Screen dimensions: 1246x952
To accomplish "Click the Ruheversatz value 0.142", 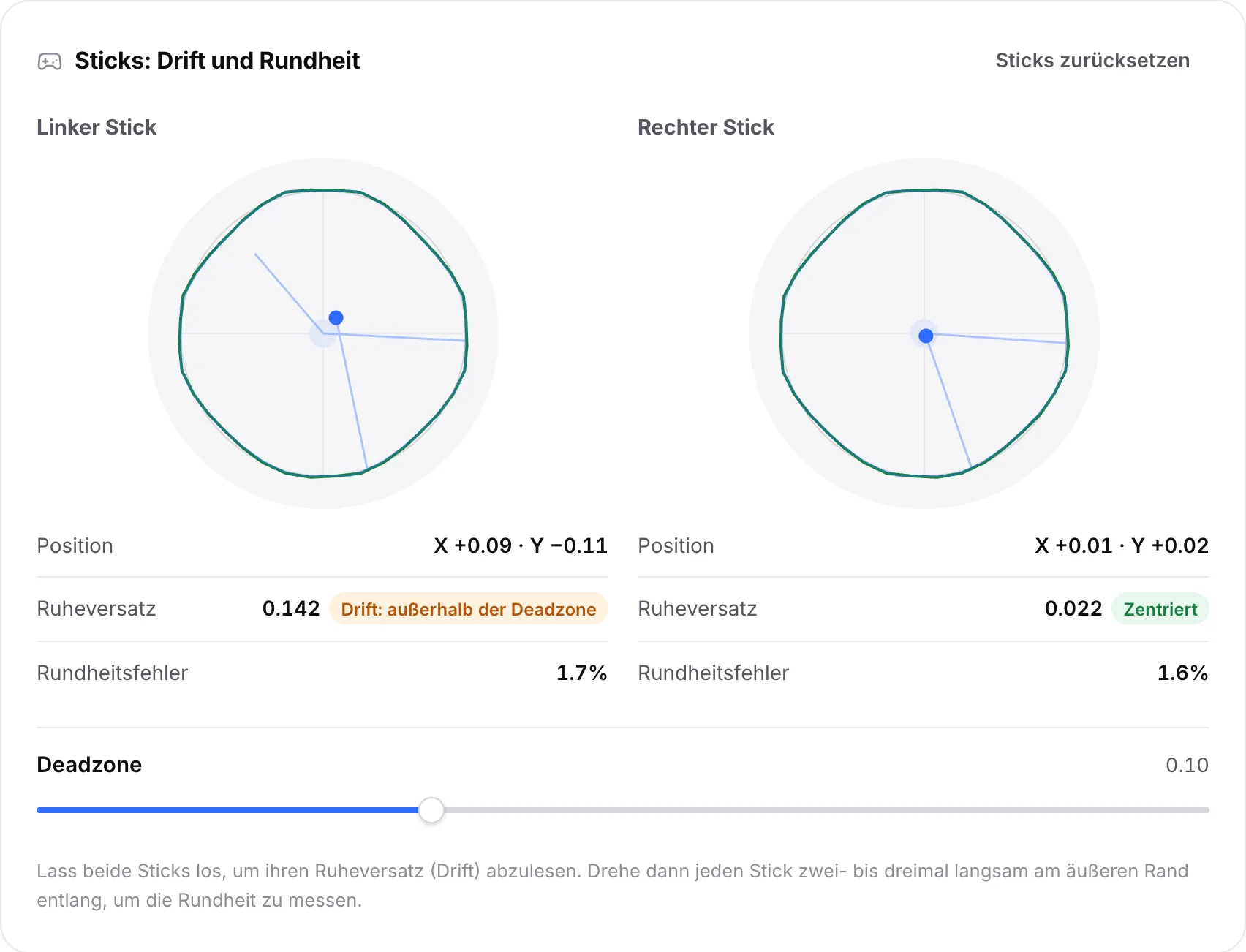I will coord(291,608).
